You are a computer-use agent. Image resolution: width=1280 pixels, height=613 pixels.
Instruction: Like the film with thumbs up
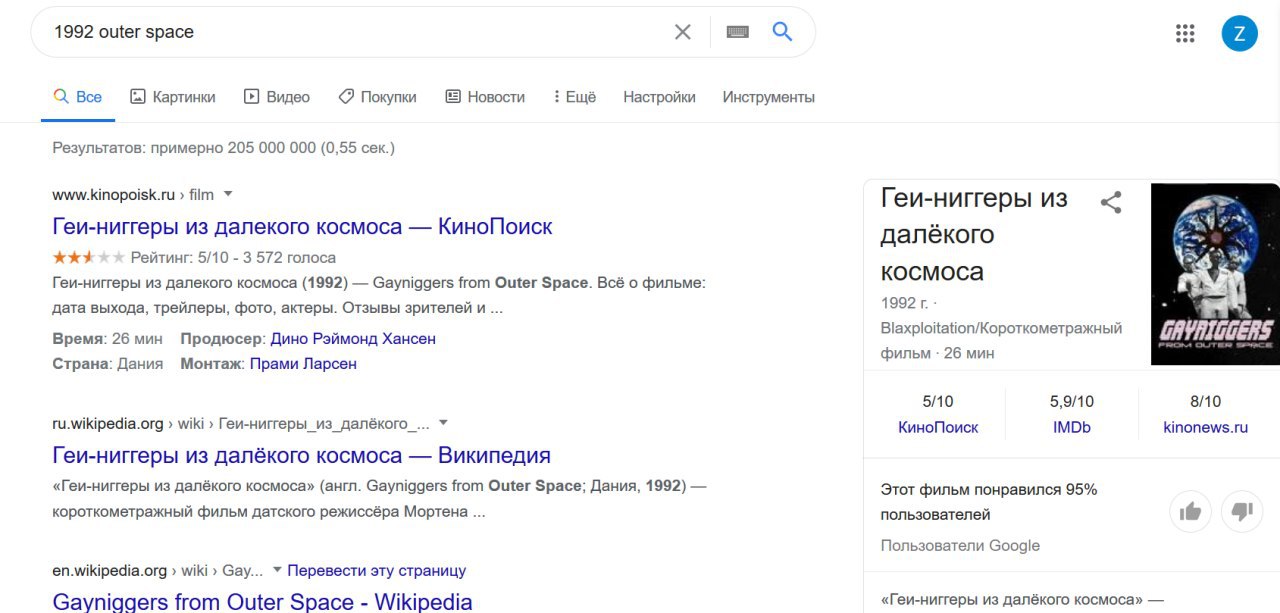click(1190, 512)
